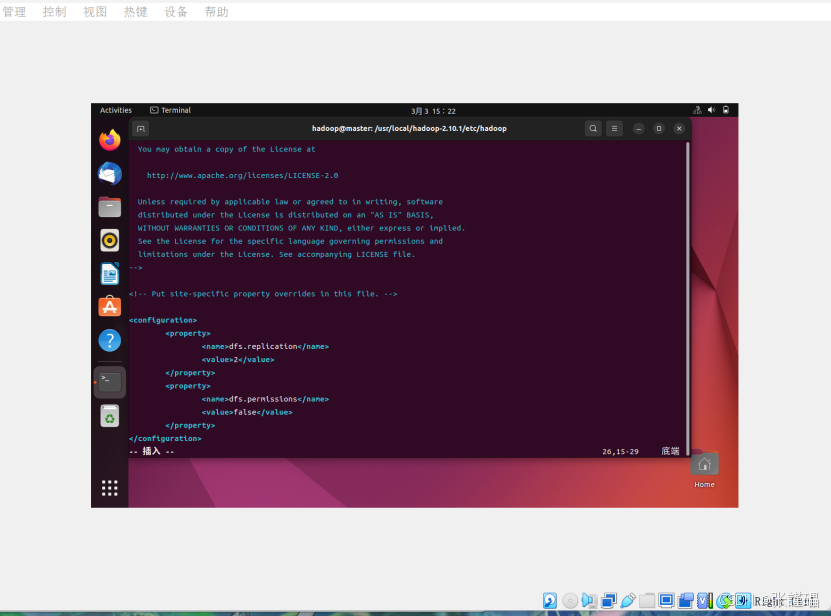Click the battery icon in the top bar
This screenshot has height=616, width=831.
[726, 110]
